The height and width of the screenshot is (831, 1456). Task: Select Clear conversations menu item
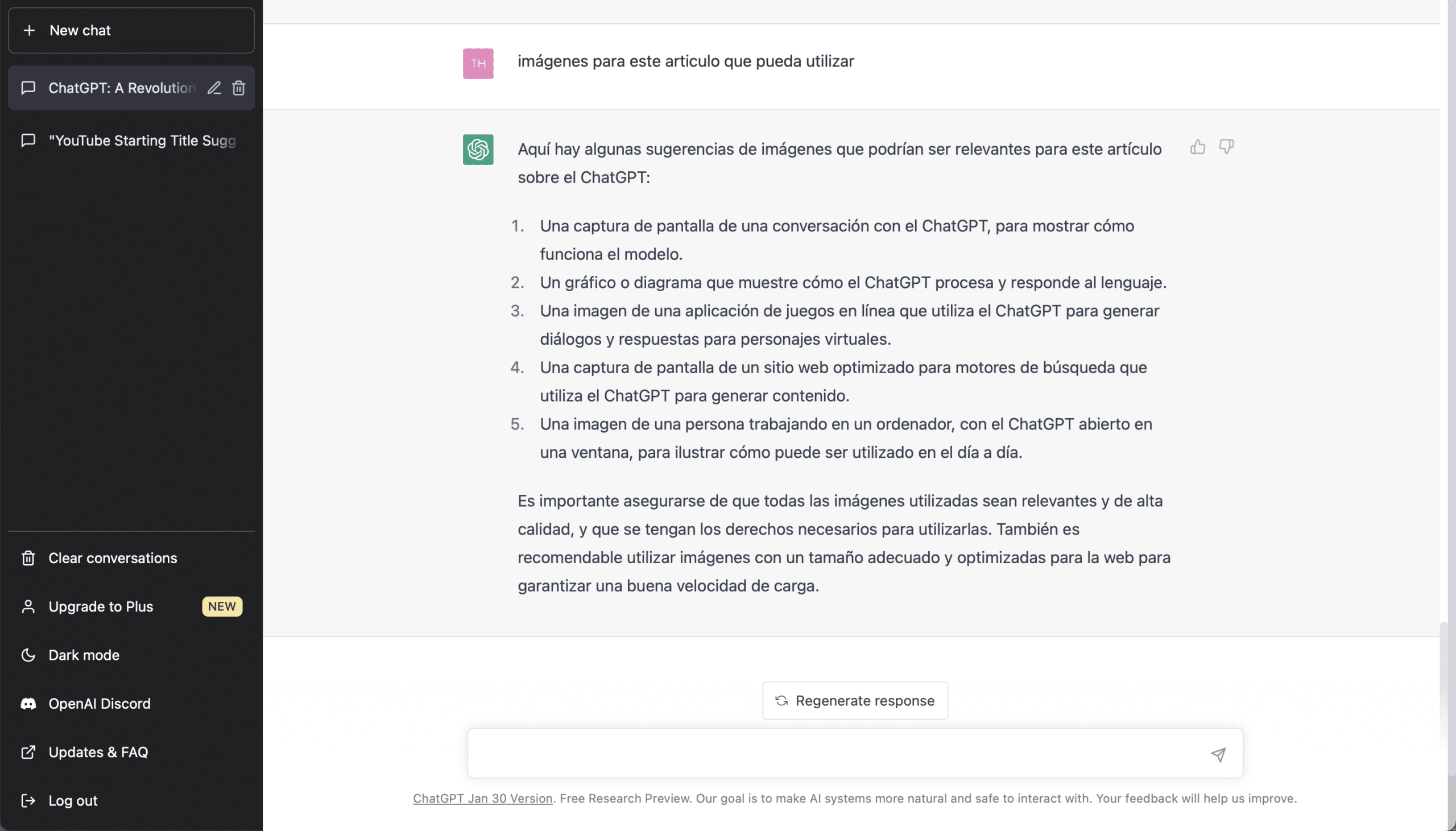[112, 558]
